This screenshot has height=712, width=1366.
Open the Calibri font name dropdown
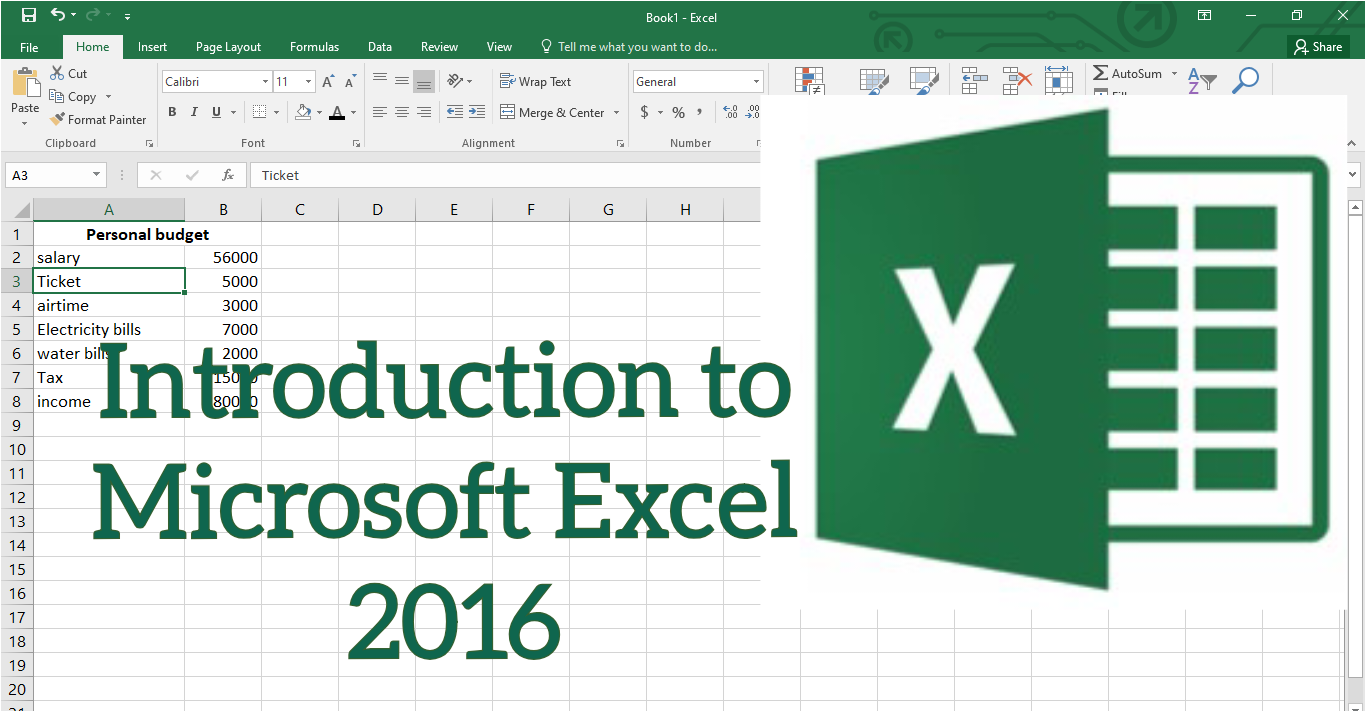pyautogui.click(x=265, y=82)
